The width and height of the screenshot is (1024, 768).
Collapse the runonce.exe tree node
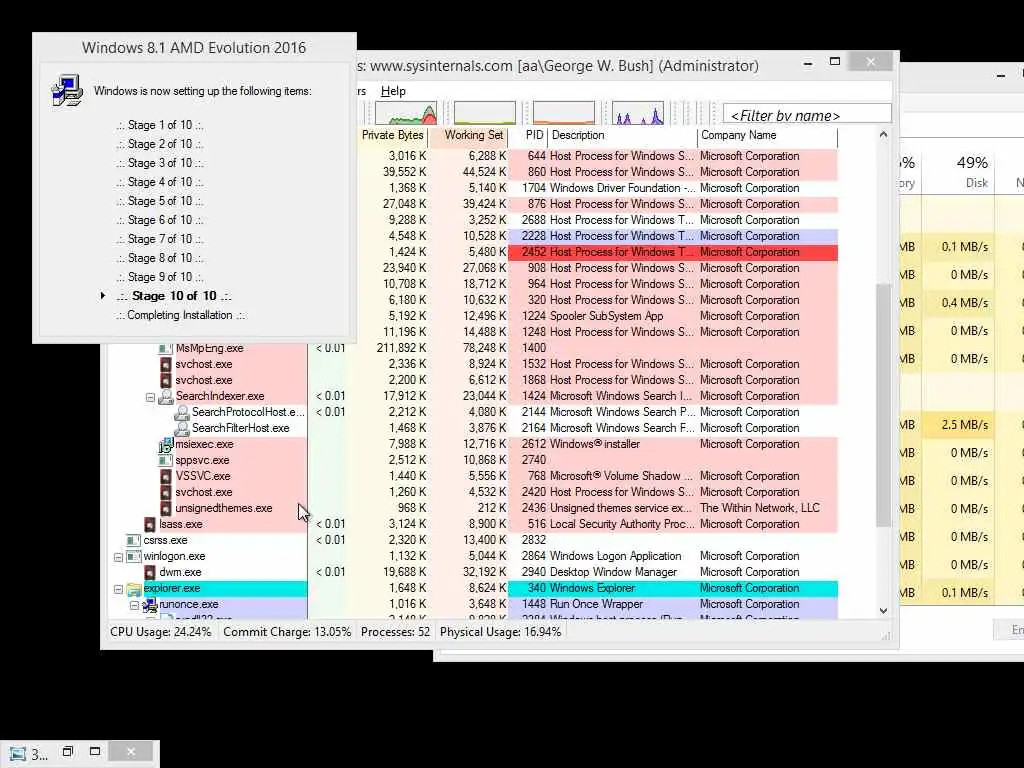tap(135, 605)
